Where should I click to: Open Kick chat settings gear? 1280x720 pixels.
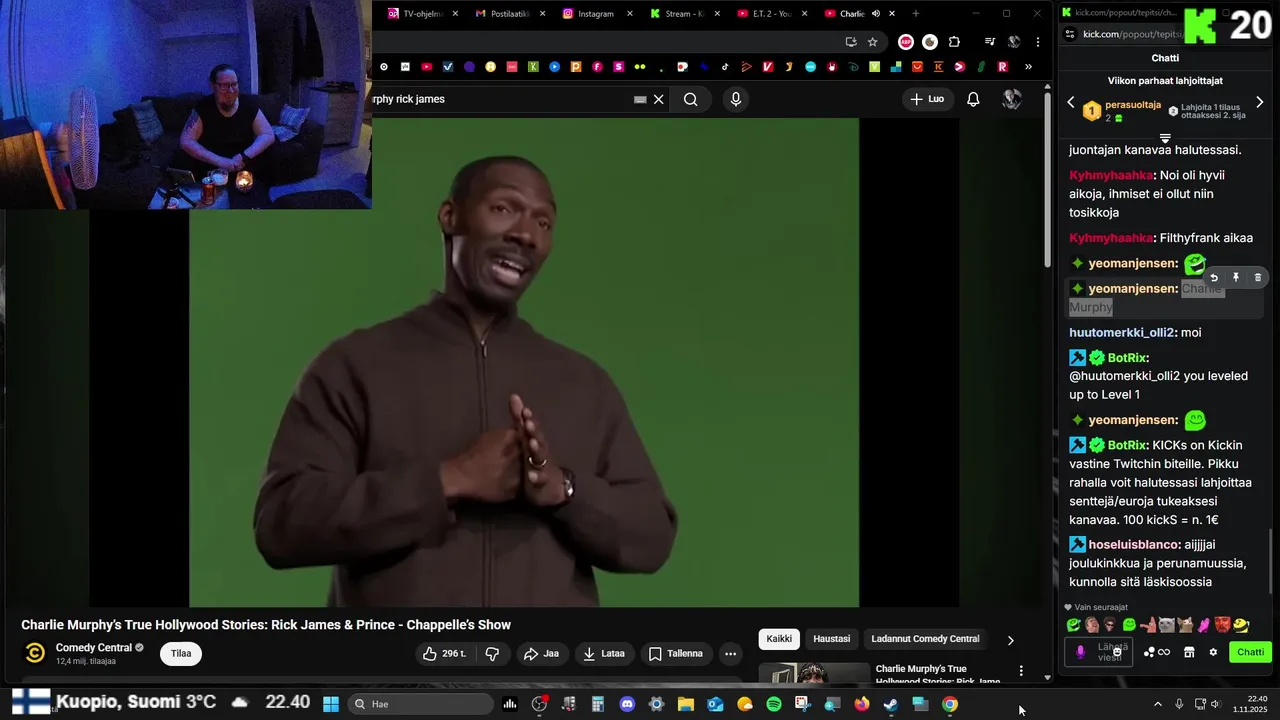coord(1213,652)
